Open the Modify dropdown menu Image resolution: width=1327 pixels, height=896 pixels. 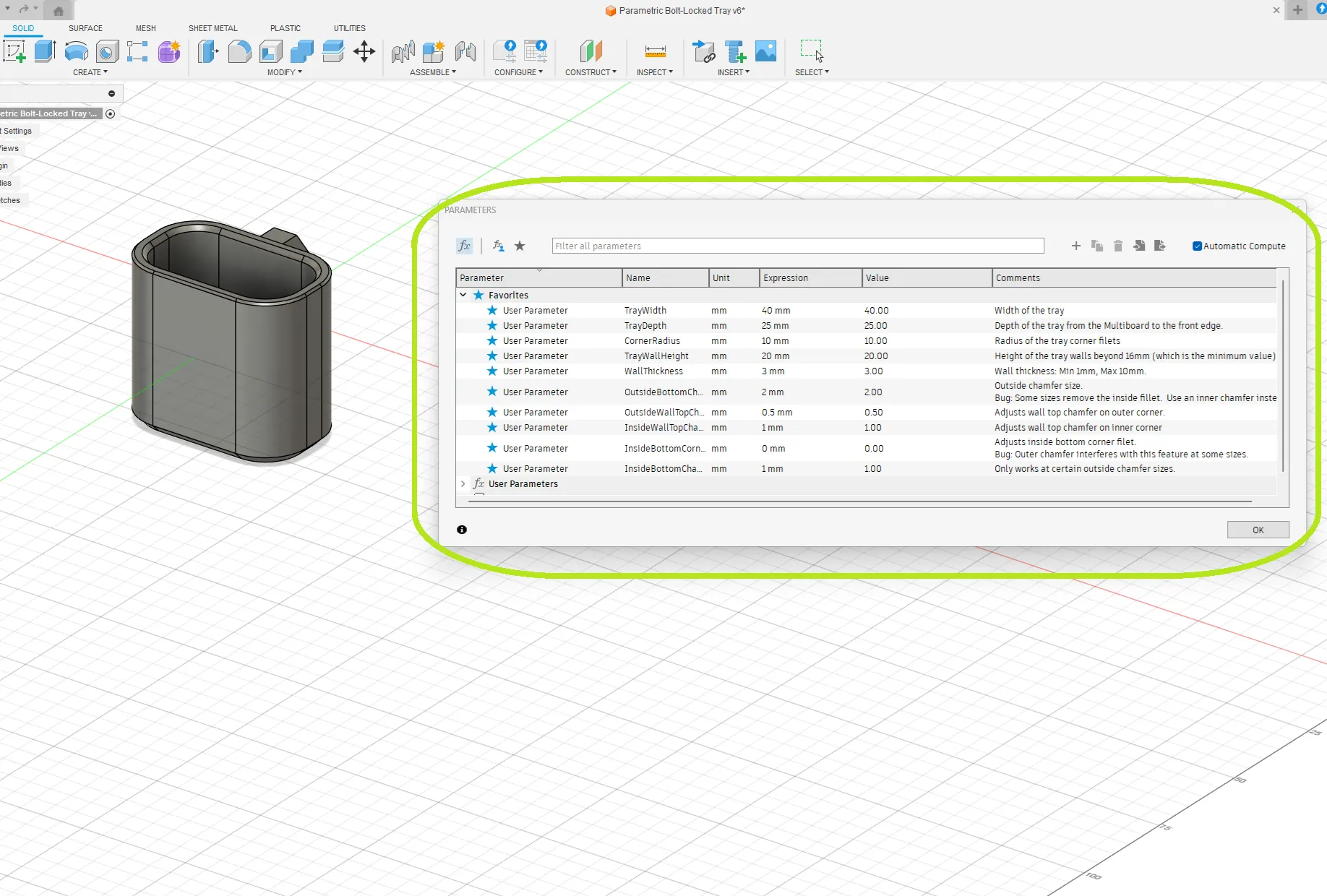[x=284, y=72]
